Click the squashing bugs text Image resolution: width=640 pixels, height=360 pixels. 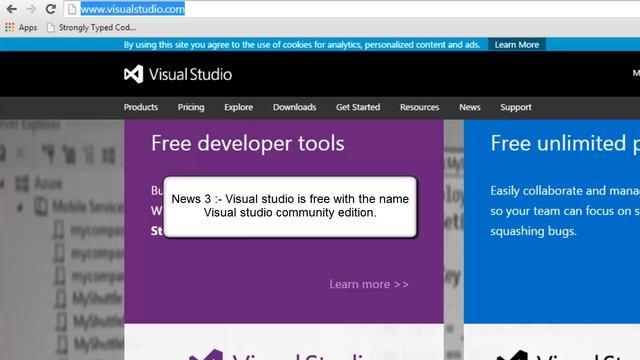(533, 231)
